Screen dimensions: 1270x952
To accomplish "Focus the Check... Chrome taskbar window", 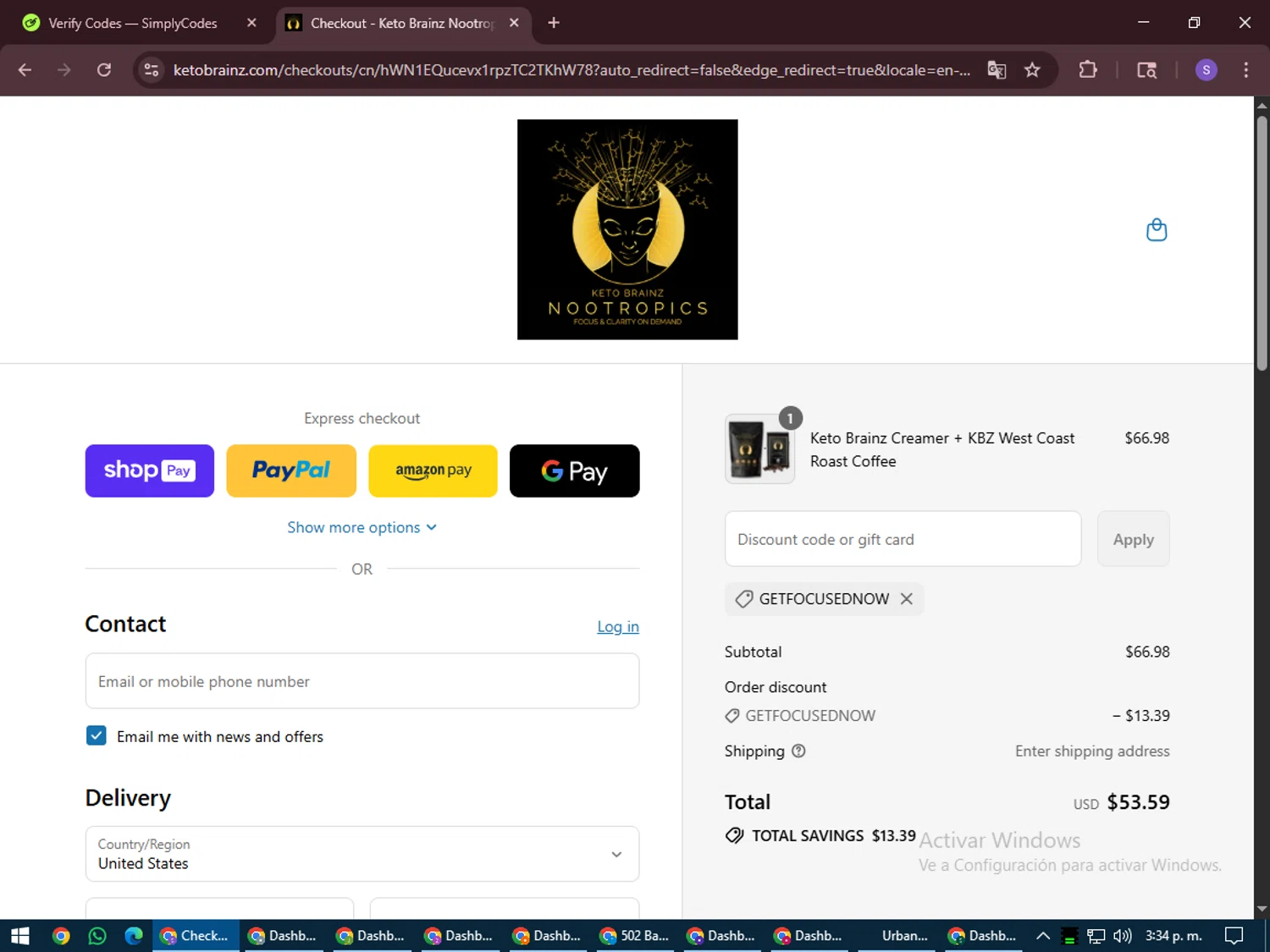I will [x=195, y=936].
